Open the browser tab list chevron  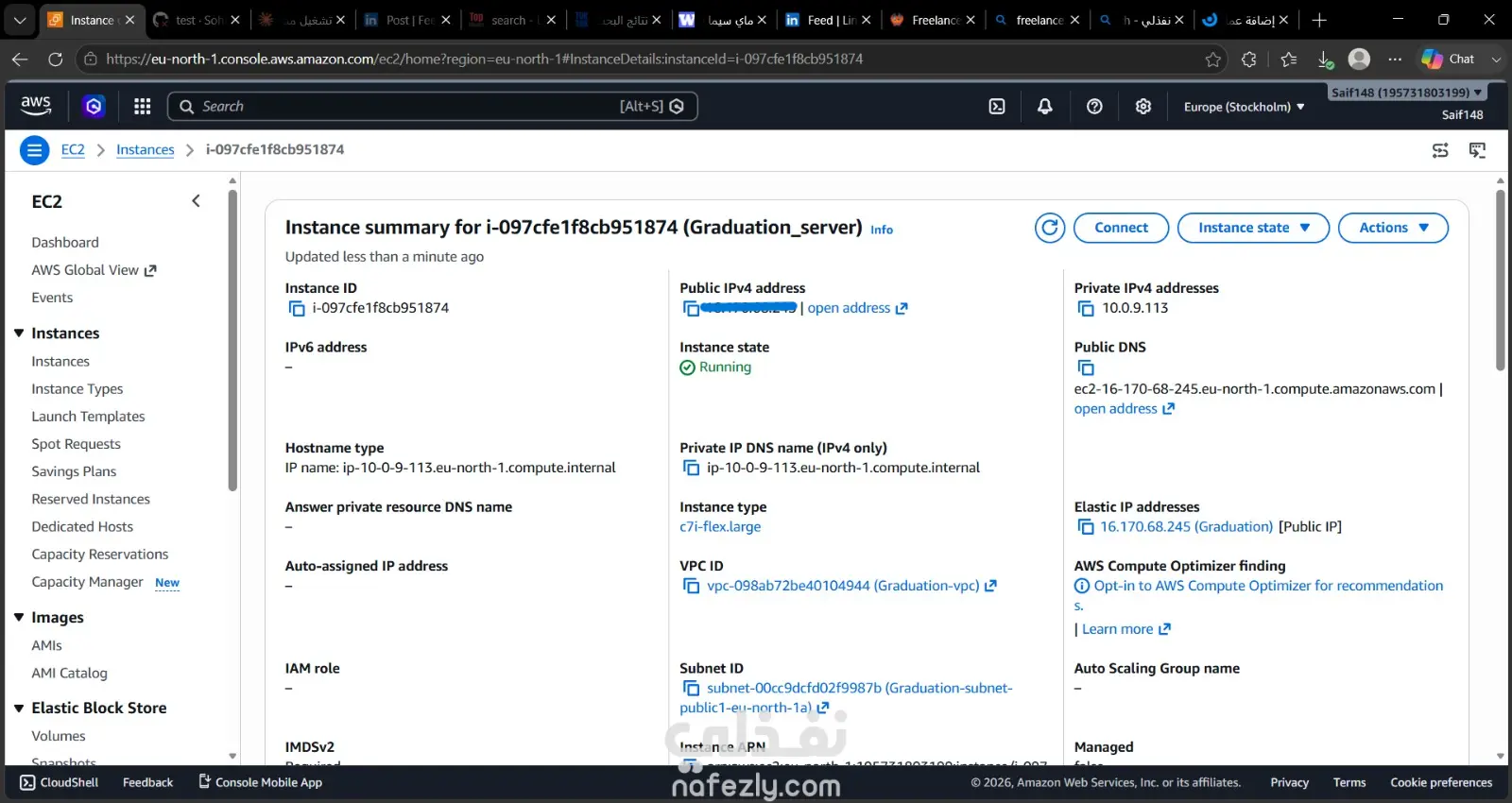[x=20, y=20]
